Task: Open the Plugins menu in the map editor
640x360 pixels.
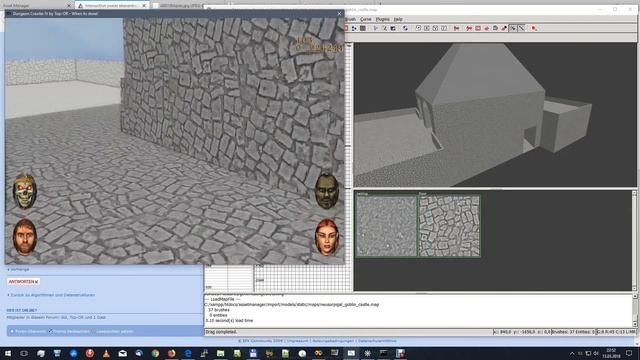Action: pos(382,19)
